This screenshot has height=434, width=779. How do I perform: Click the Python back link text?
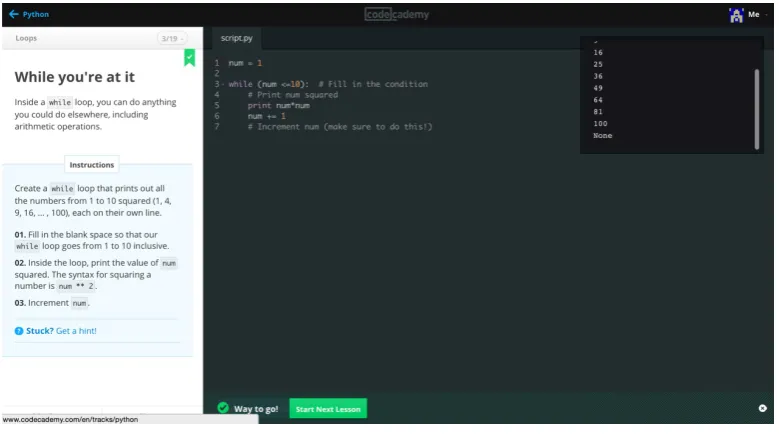click(36, 14)
